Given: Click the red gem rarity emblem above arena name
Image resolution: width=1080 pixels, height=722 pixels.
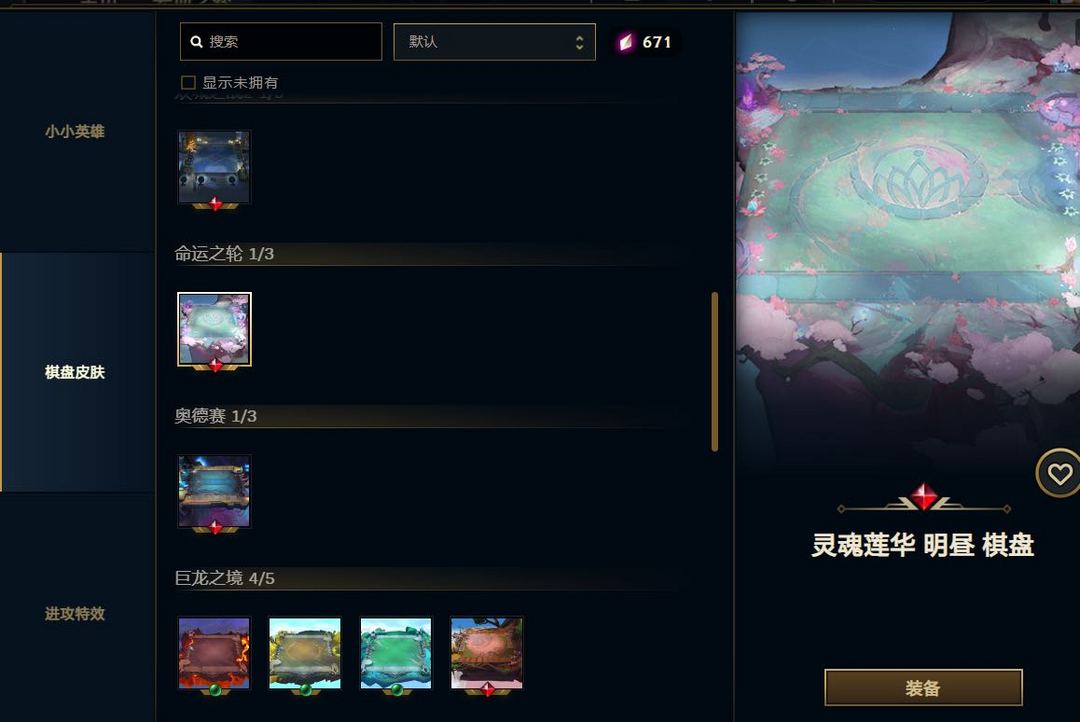Looking at the screenshot, I should pyautogui.click(x=924, y=497).
